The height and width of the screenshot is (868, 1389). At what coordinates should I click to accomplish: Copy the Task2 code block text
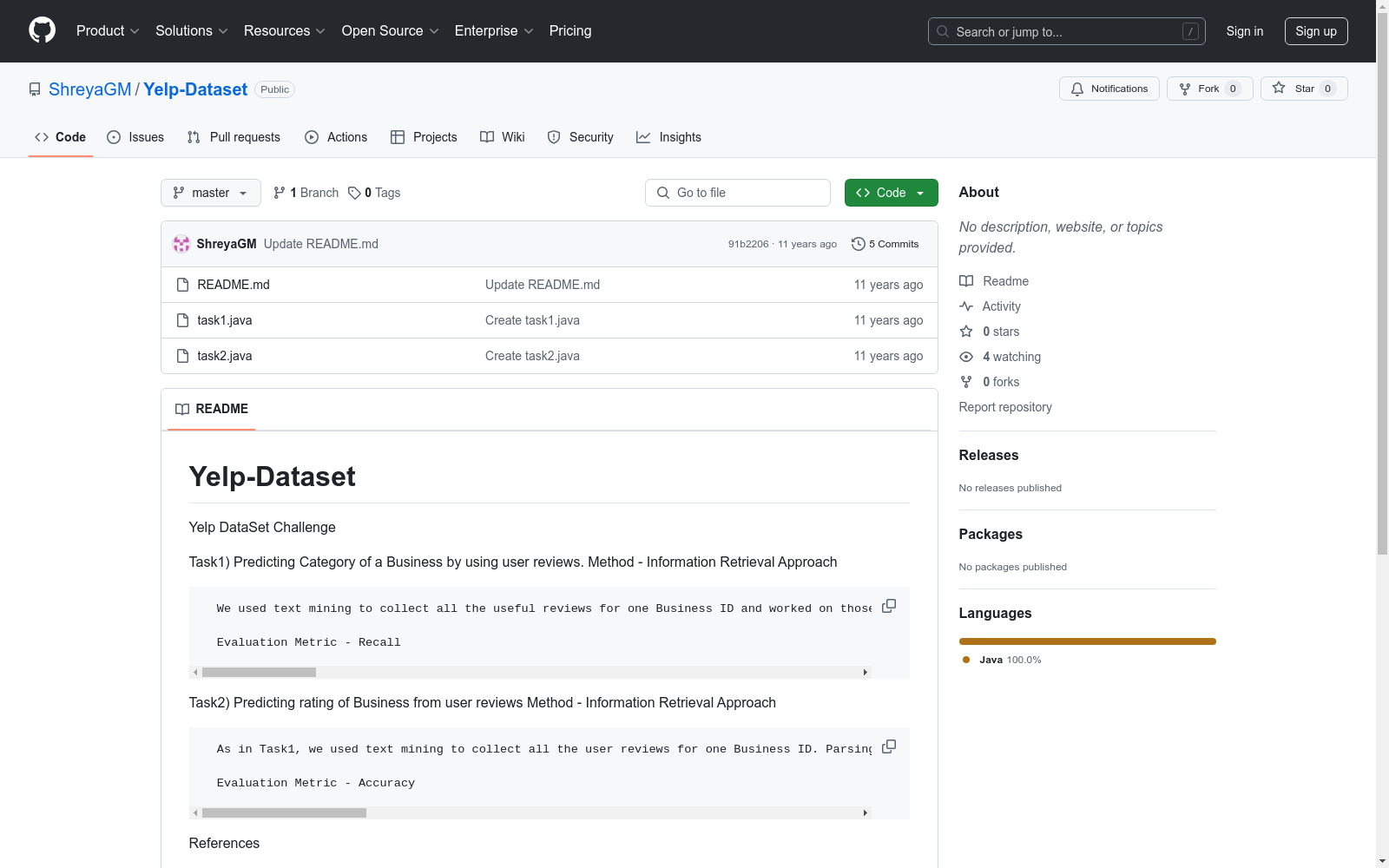pos(889,746)
